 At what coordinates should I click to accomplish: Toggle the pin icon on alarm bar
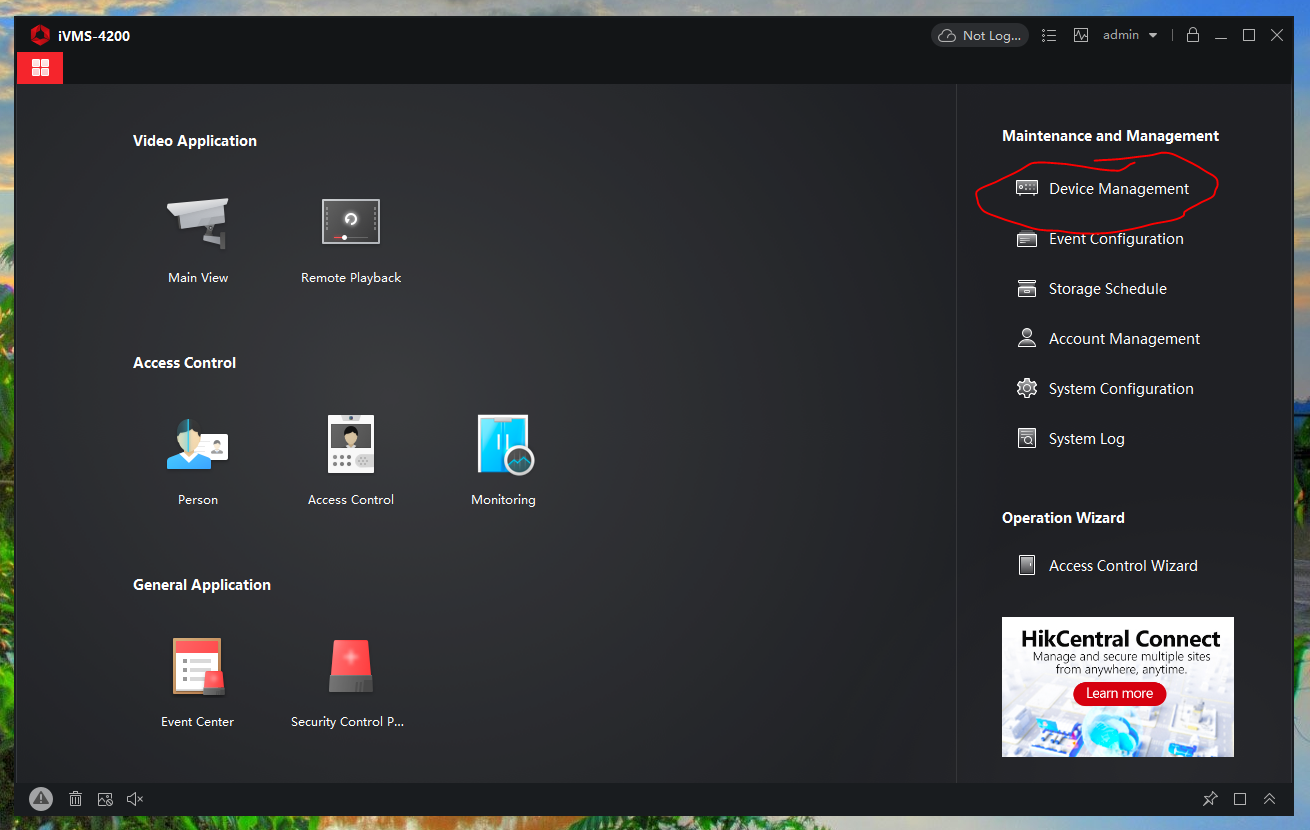1210,799
